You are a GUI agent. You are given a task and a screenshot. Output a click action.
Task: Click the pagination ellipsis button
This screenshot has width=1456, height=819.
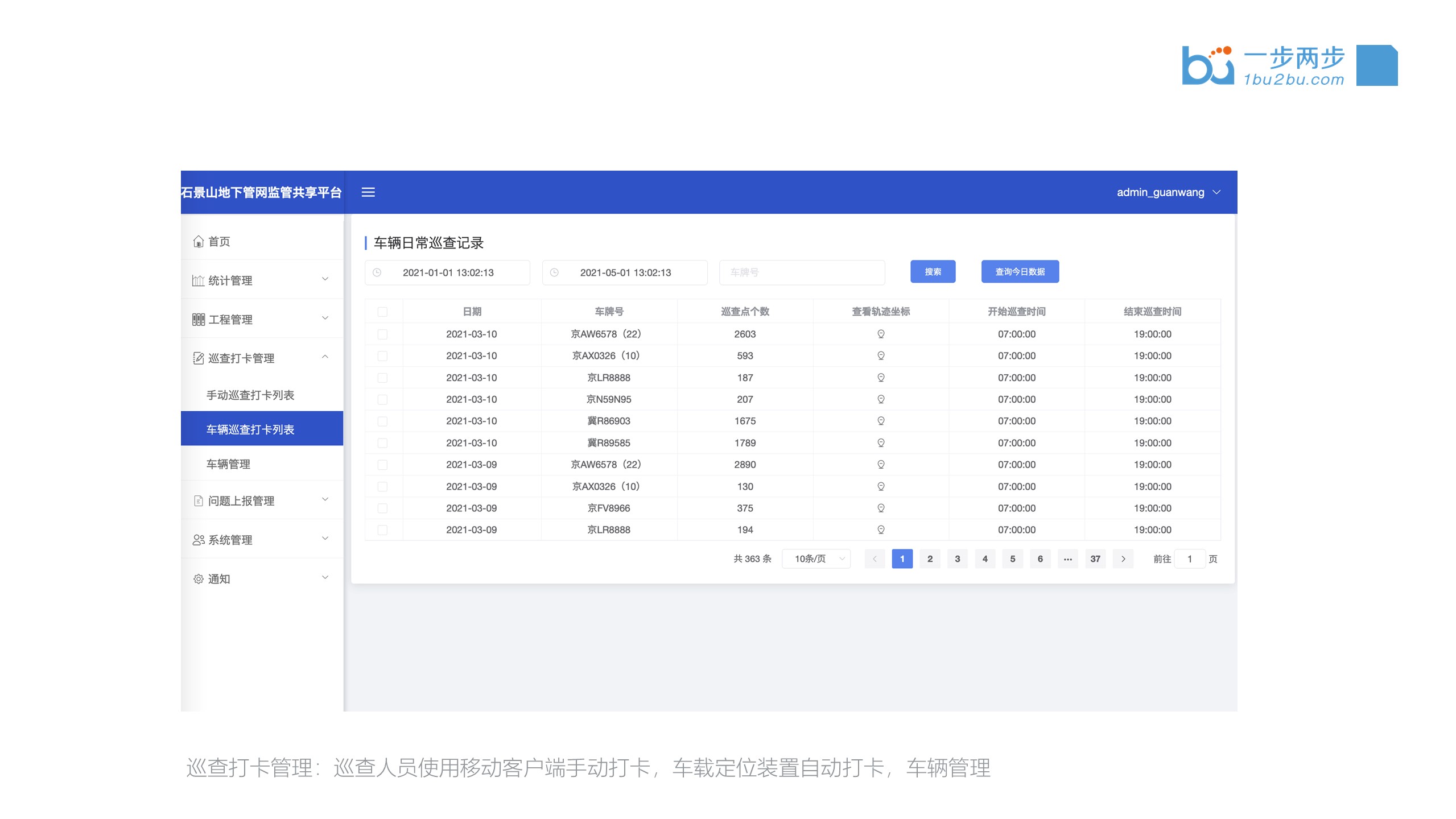coord(1068,559)
